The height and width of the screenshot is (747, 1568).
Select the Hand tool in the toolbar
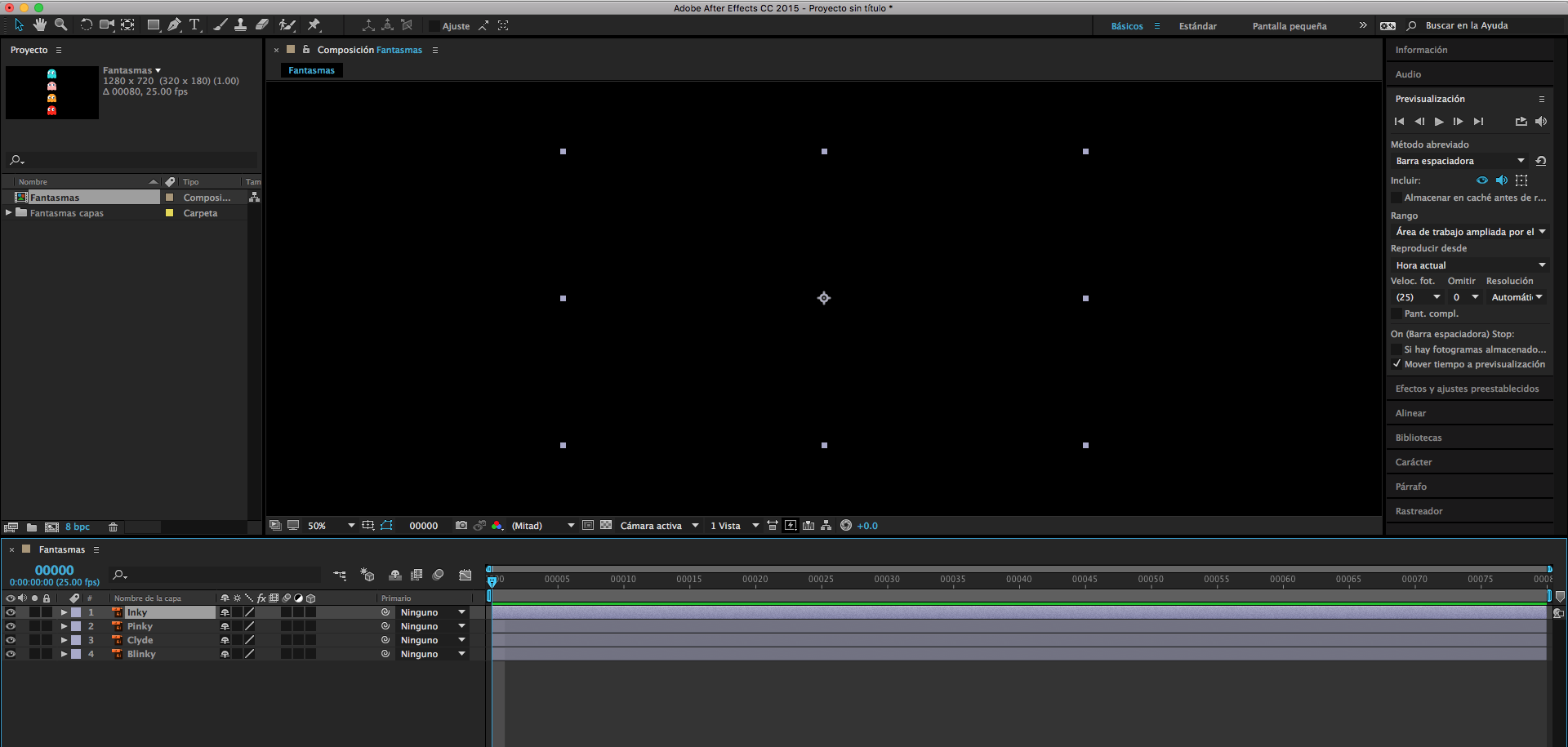tap(40, 25)
